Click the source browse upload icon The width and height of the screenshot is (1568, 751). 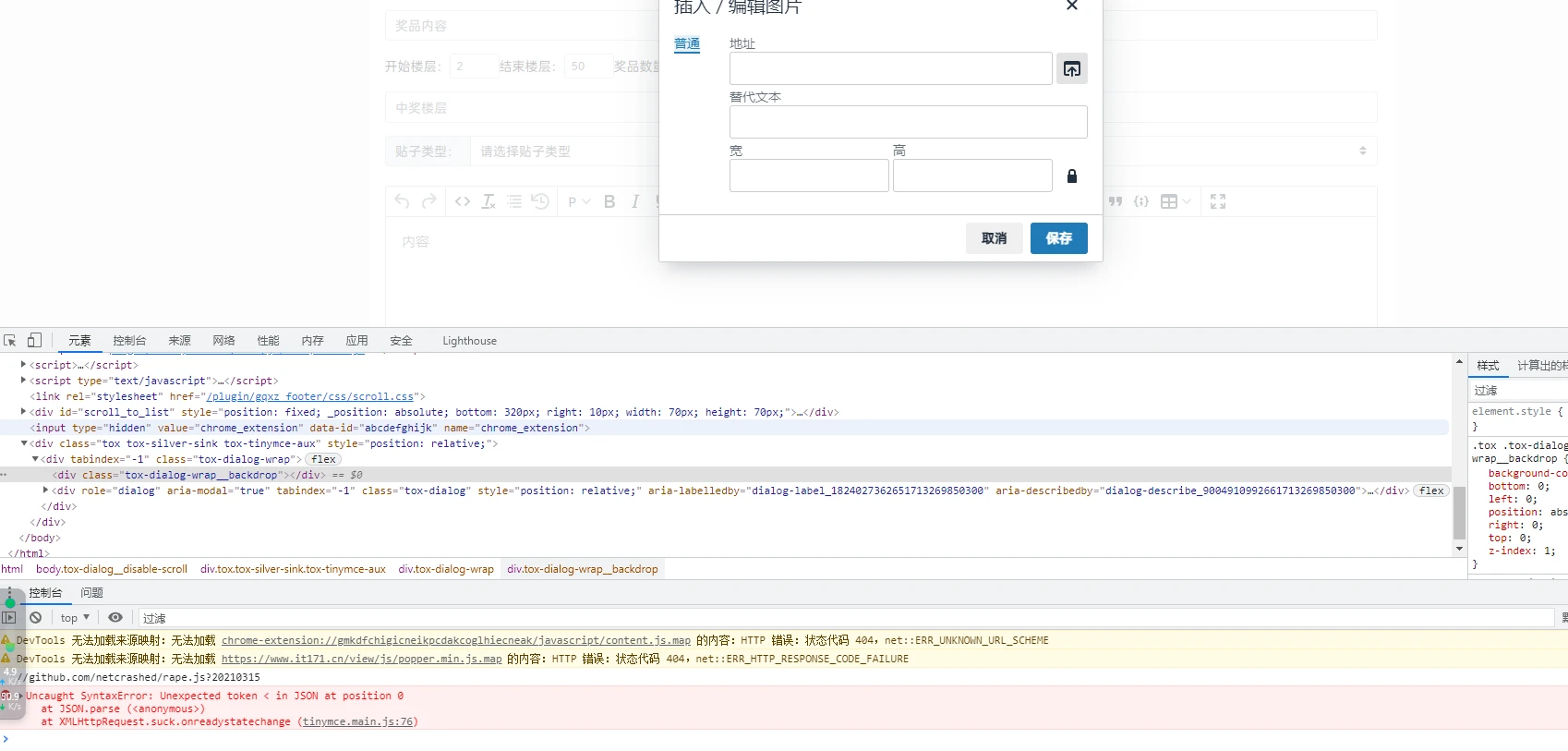[1071, 69]
